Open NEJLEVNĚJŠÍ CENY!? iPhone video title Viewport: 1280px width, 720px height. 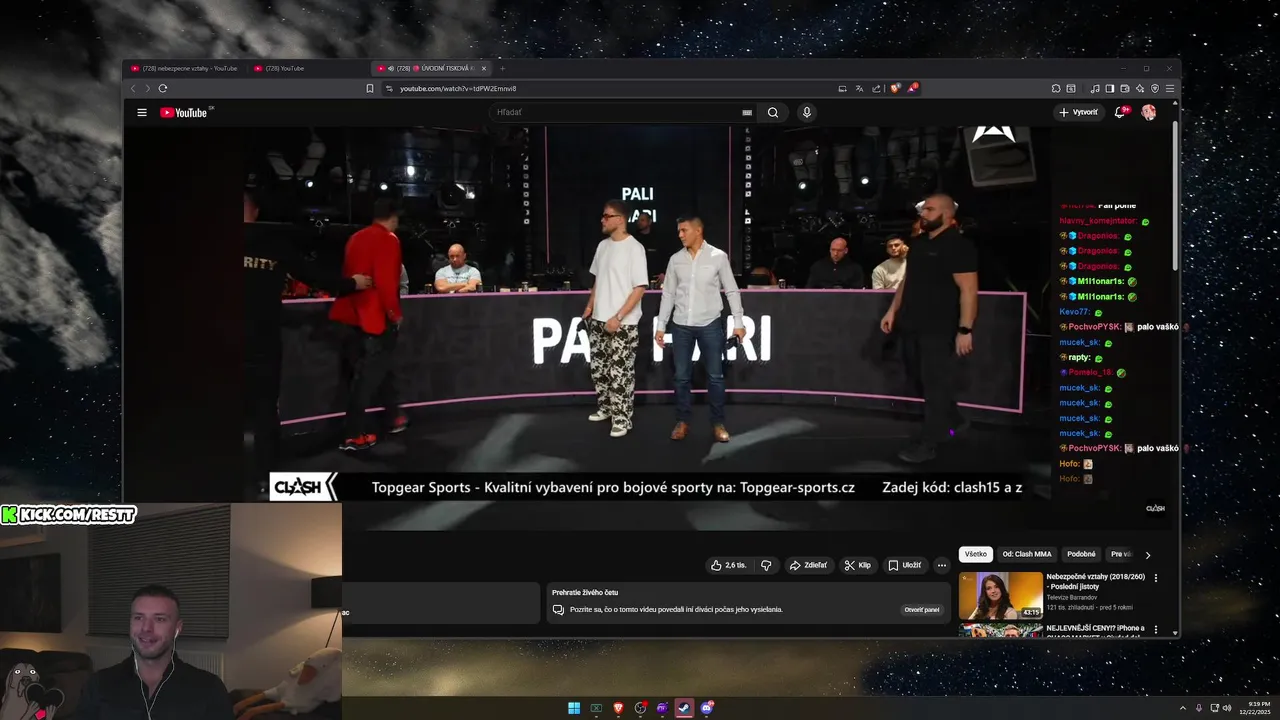pos(1097,630)
